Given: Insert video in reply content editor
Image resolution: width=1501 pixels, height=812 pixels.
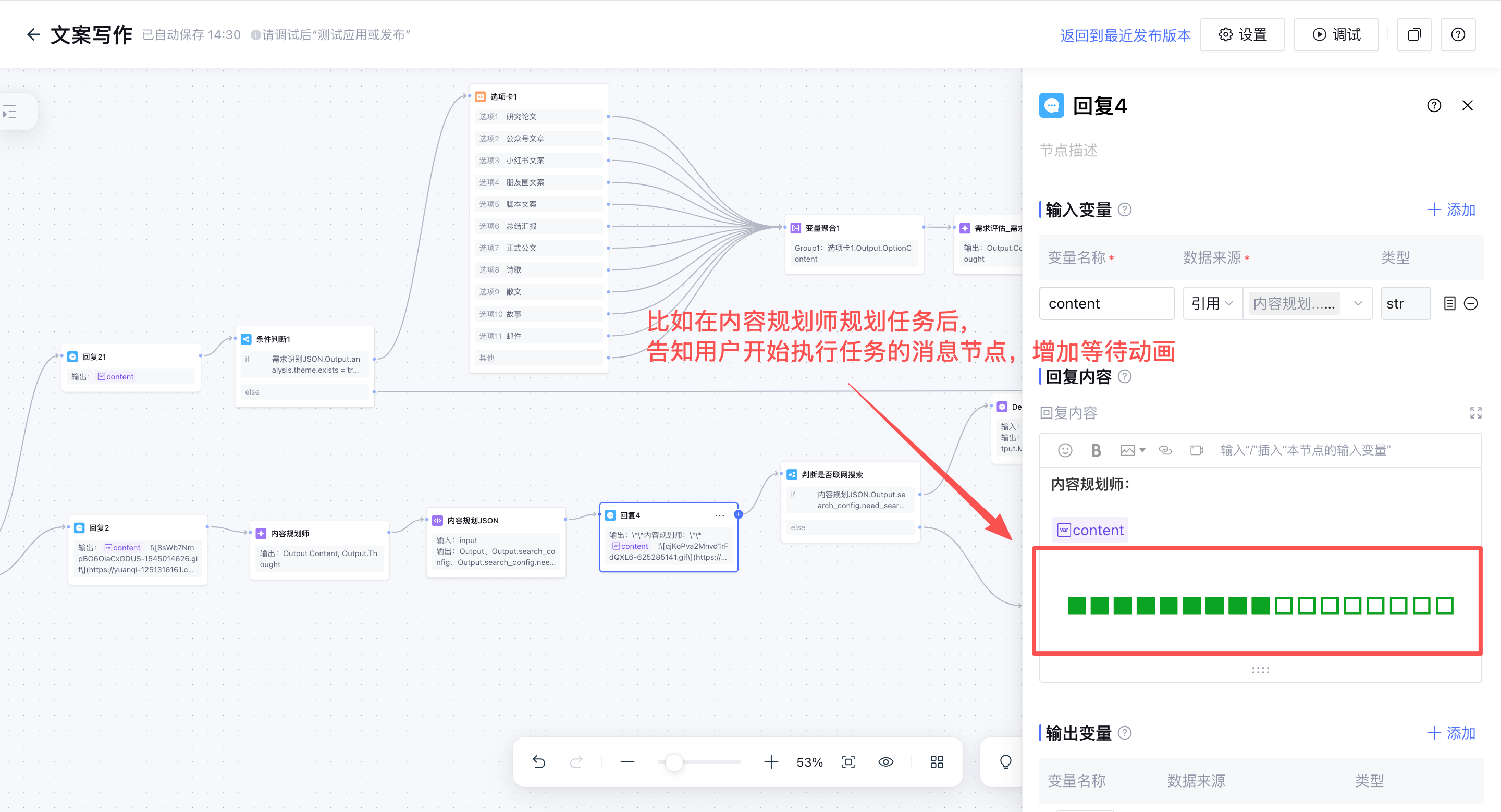Looking at the screenshot, I should pyautogui.click(x=1196, y=450).
